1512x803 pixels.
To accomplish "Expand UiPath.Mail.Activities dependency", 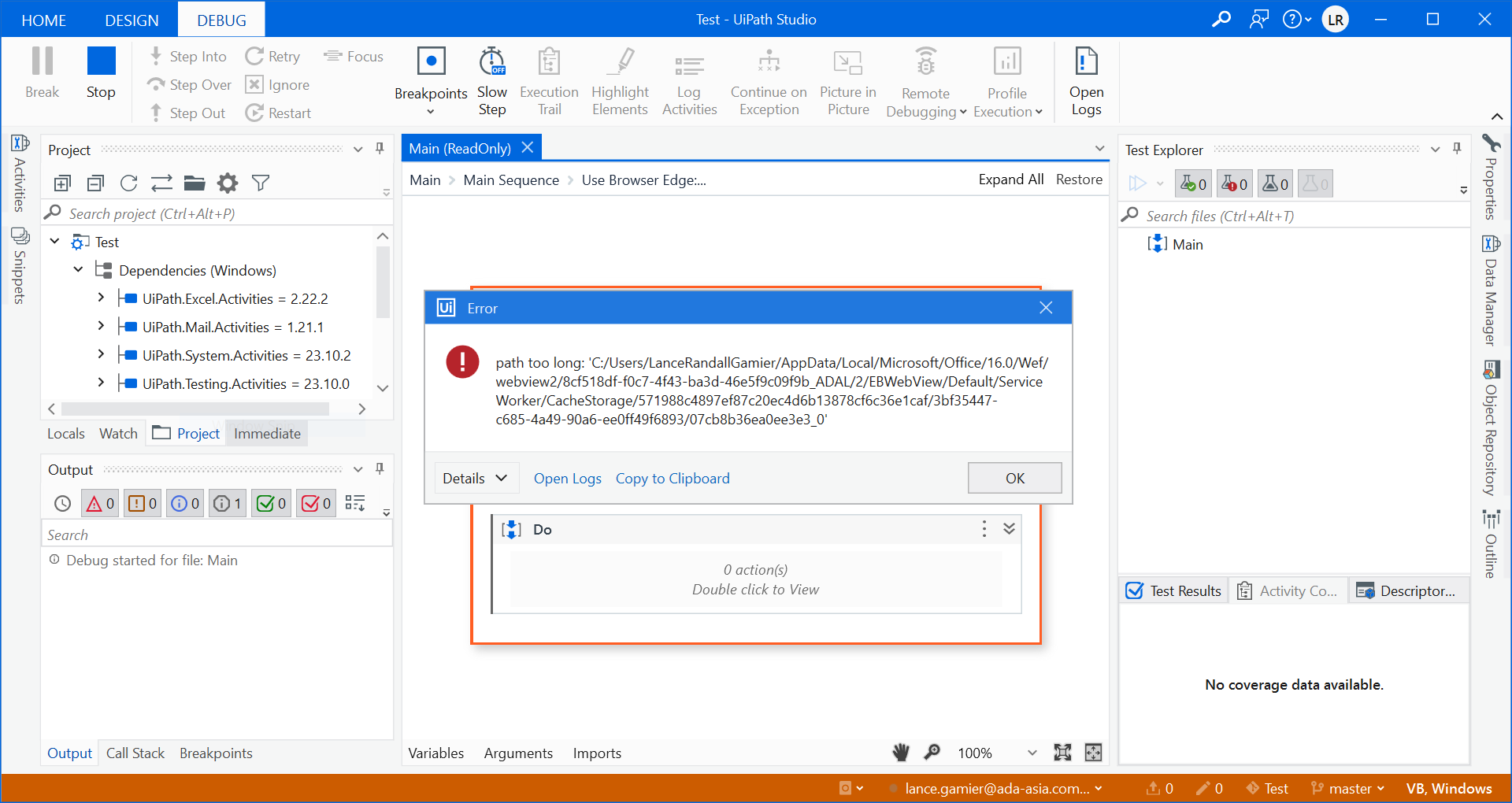I will [101, 327].
